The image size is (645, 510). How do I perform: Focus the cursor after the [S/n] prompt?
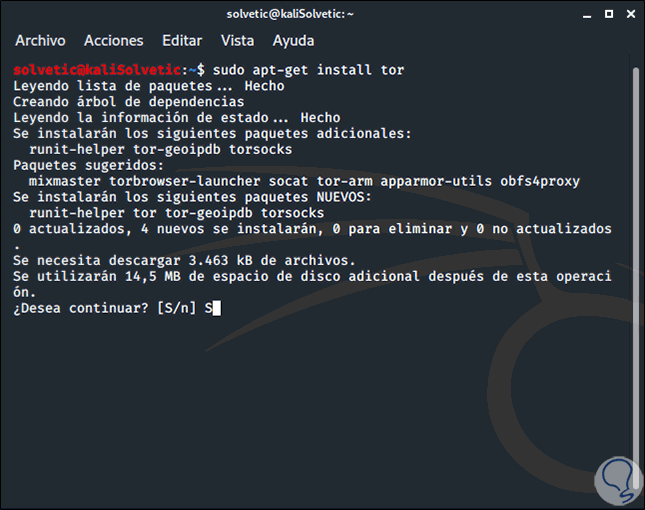216,308
